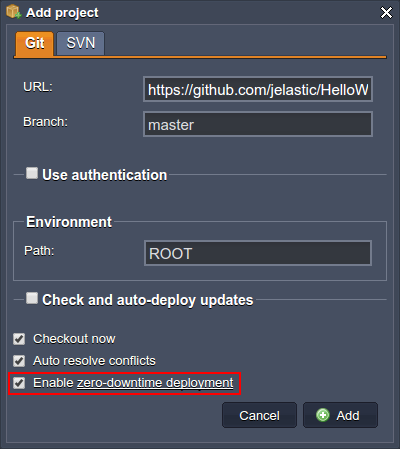Click the Branch input field
Viewport: 400px width, 449px height.
(258, 124)
